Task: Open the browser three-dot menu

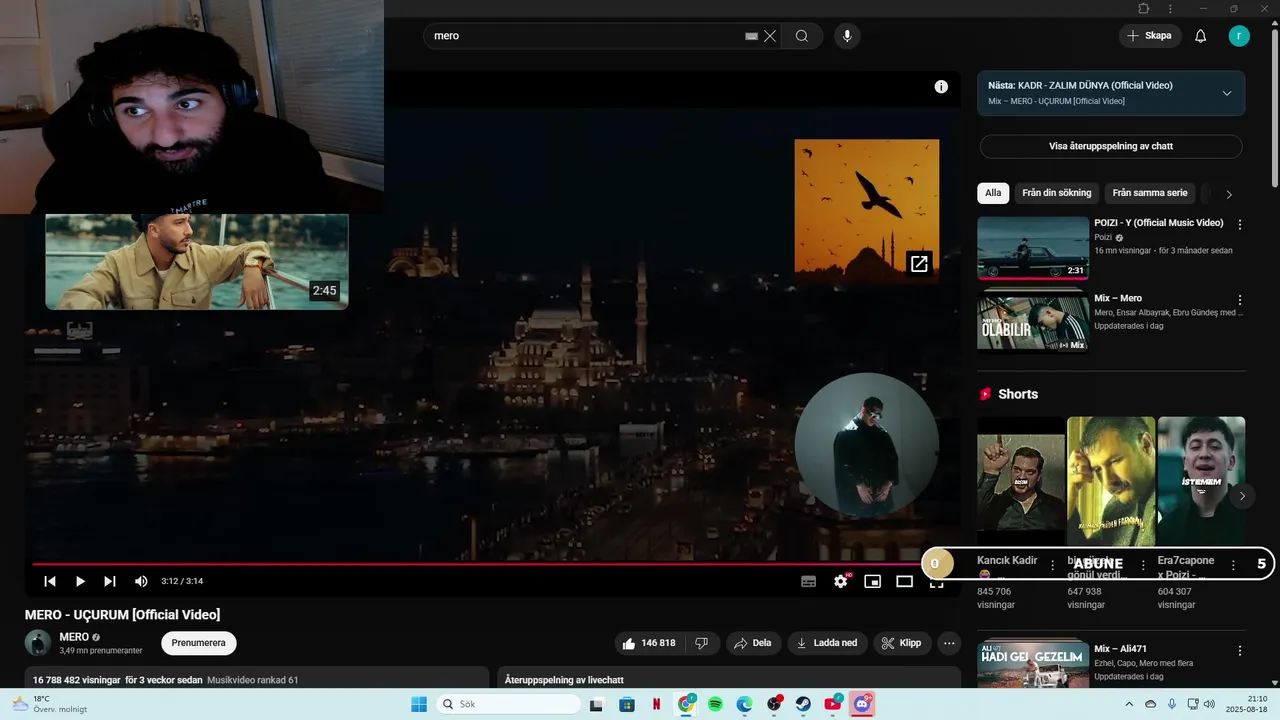Action: 1170,8
